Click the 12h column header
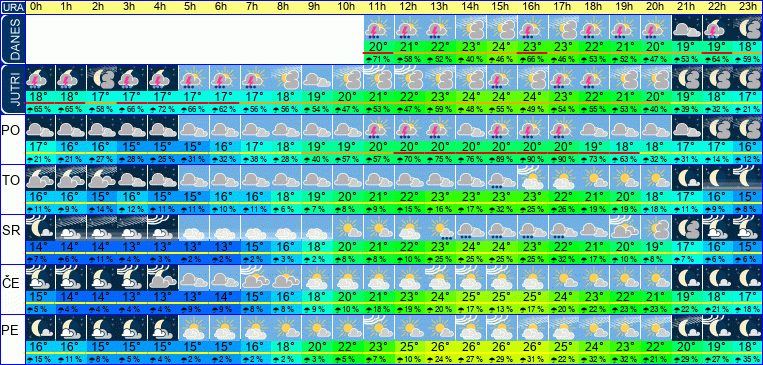Viewport: 763px width, 365px height. point(409,7)
